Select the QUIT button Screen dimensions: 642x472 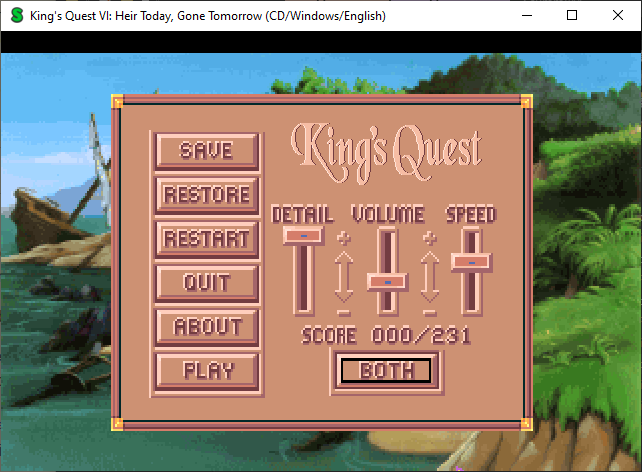point(207,283)
